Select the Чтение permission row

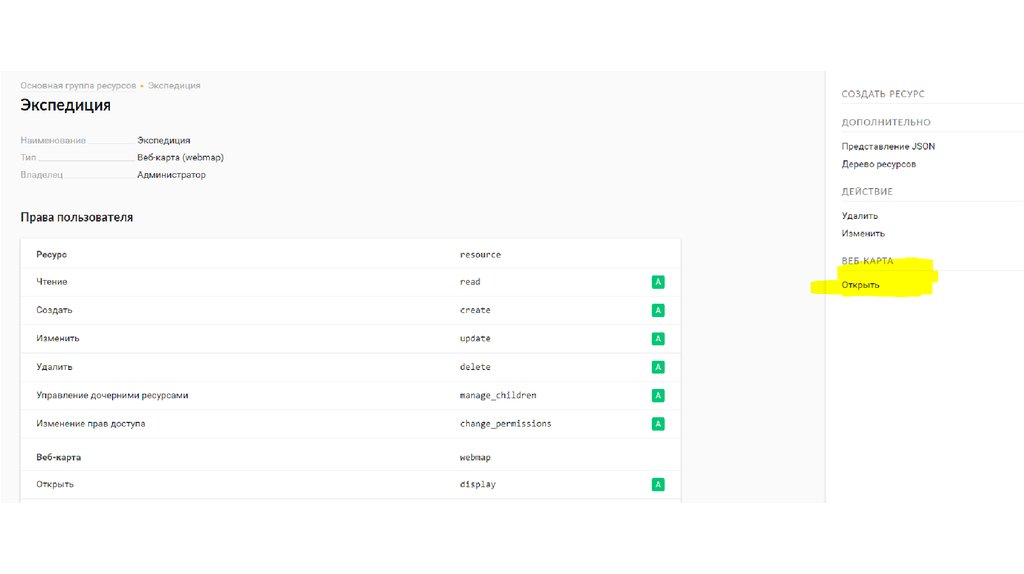pyautogui.click(x=52, y=282)
